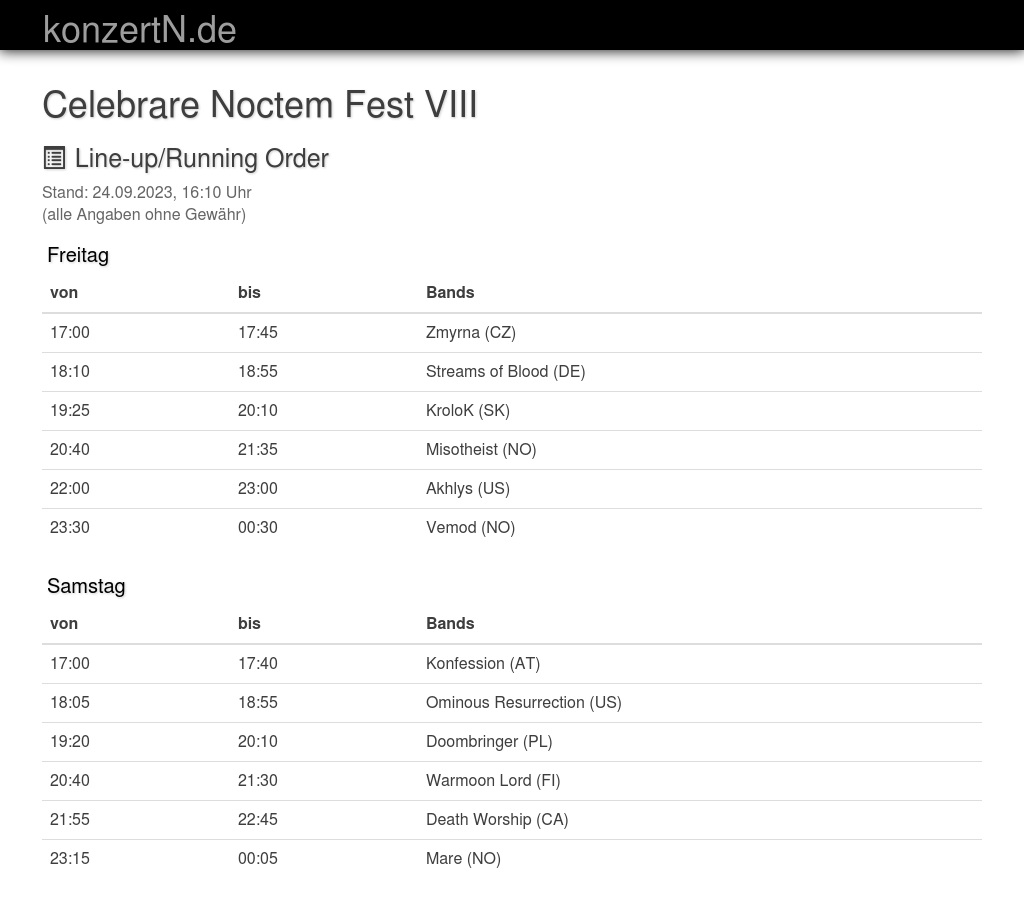Screen dimensions: 1024x898
Task: Click the von column header under Samstag
Action: (64, 623)
